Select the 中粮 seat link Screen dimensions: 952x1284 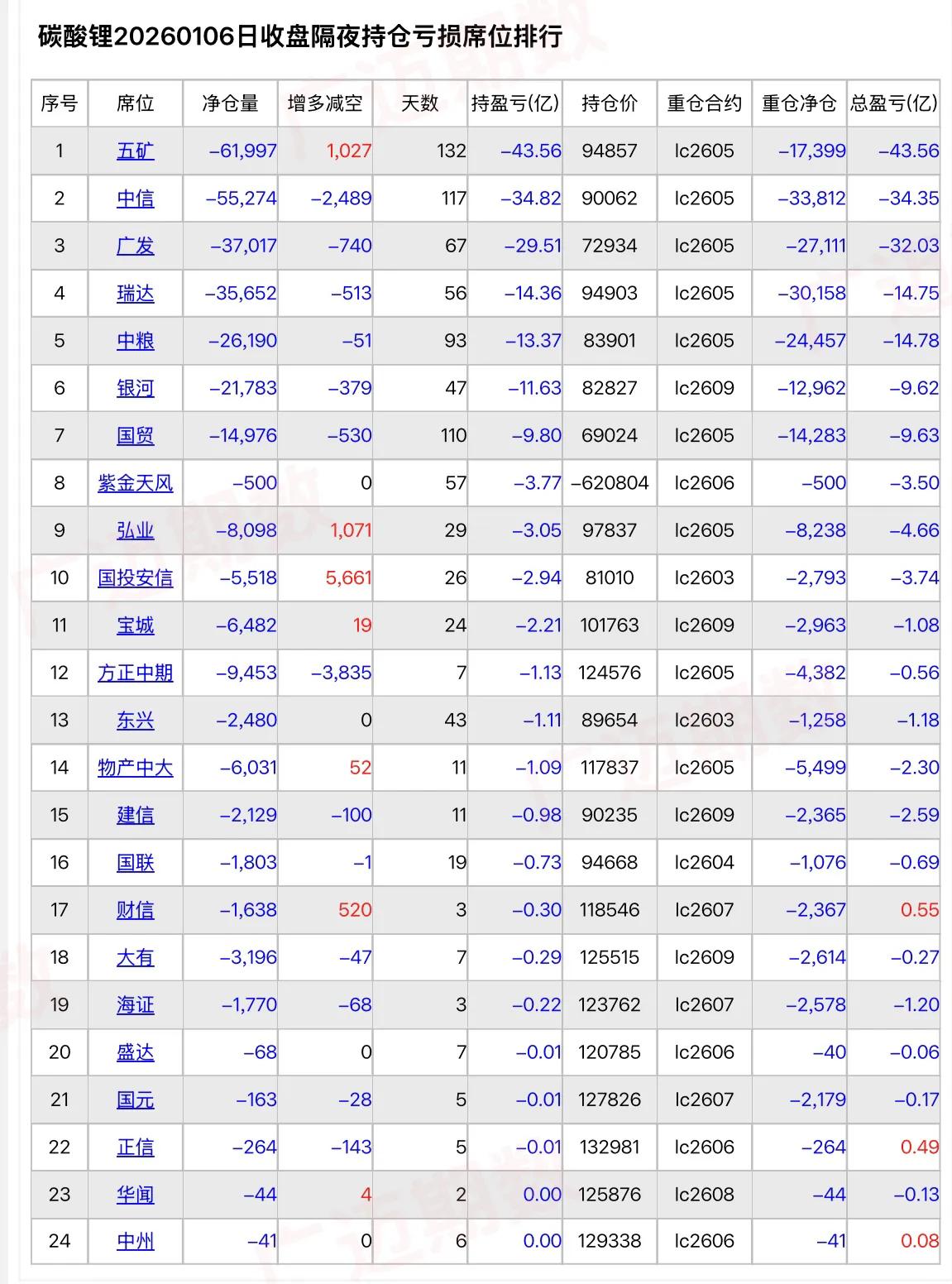click(135, 341)
